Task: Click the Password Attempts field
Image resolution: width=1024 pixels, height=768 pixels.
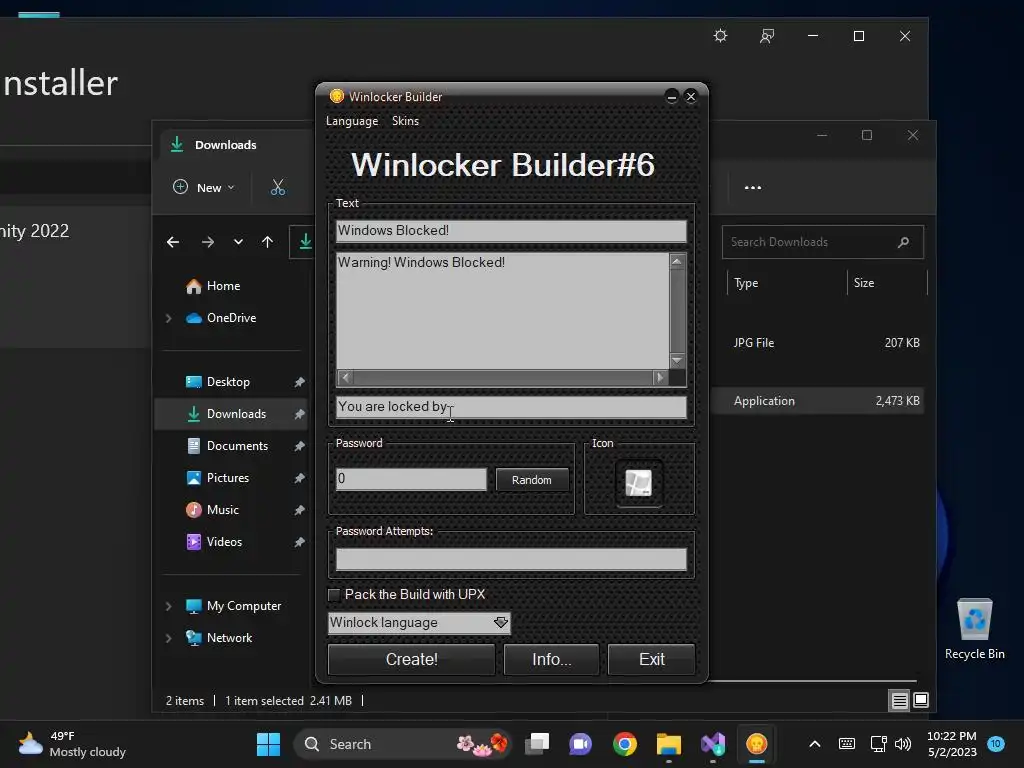Action: pyautogui.click(x=511, y=559)
